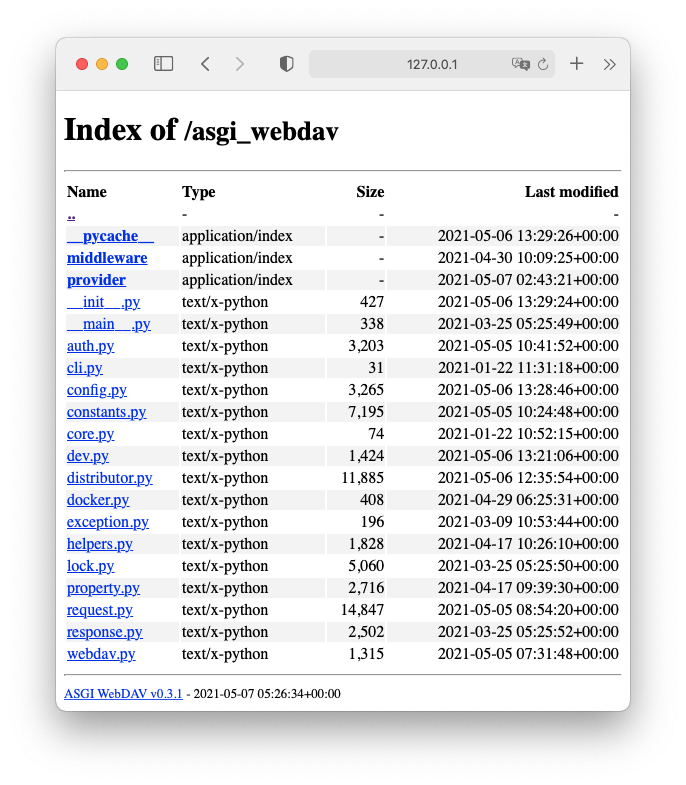The height and width of the screenshot is (785, 686).
Task: Open dev.py file link
Action: (88, 456)
